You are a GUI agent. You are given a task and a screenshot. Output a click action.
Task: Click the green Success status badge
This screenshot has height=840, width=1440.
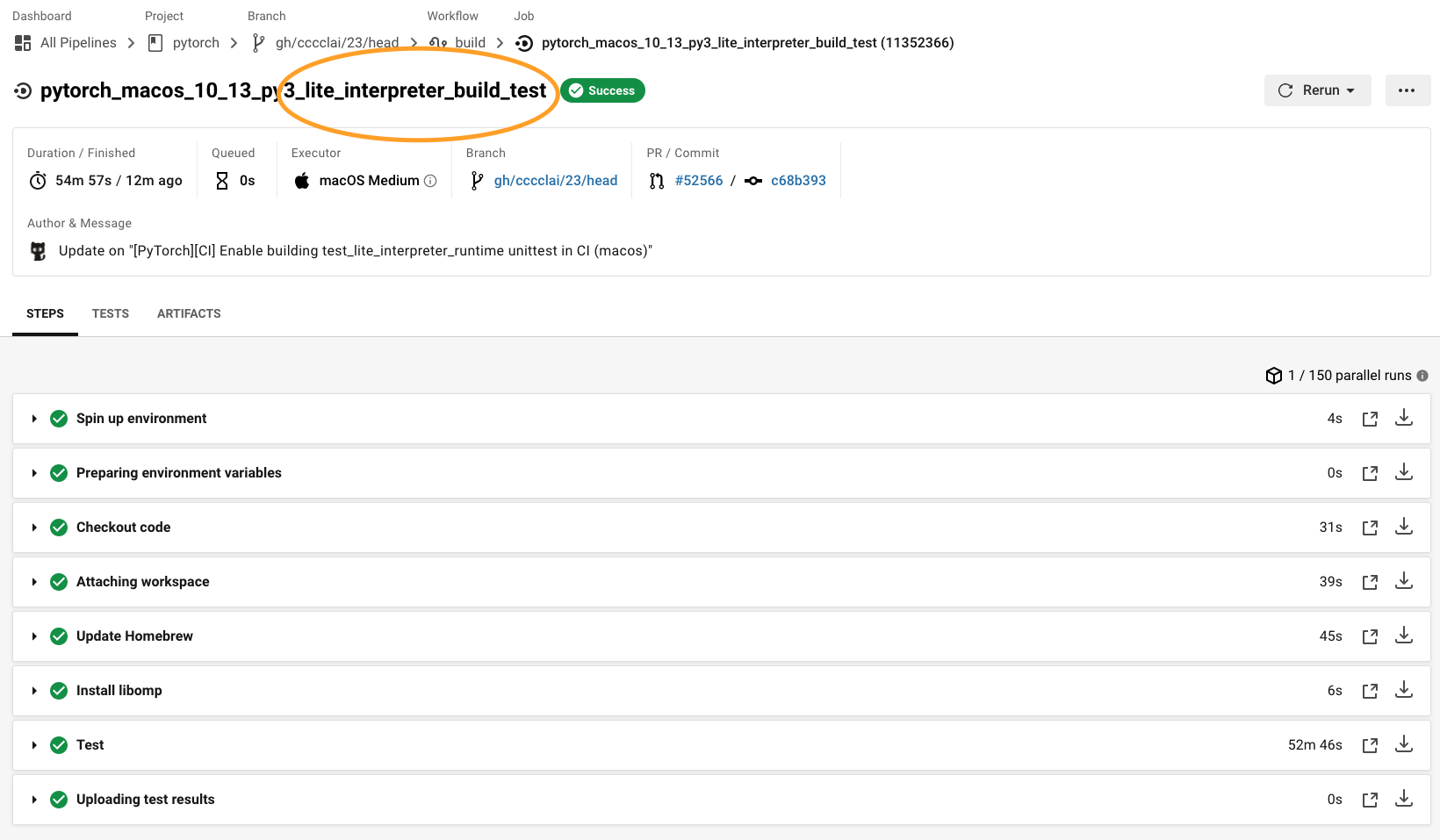pos(602,90)
